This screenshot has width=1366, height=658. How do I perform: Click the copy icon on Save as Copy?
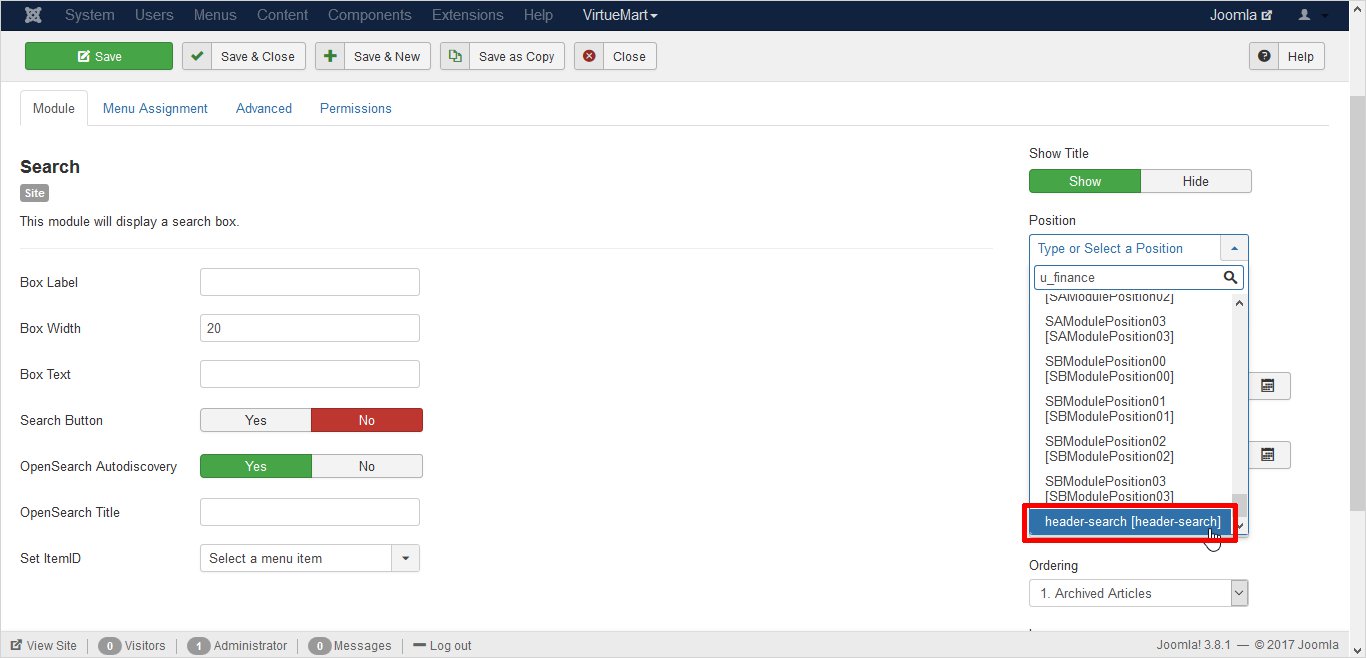[x=455, y=56]
